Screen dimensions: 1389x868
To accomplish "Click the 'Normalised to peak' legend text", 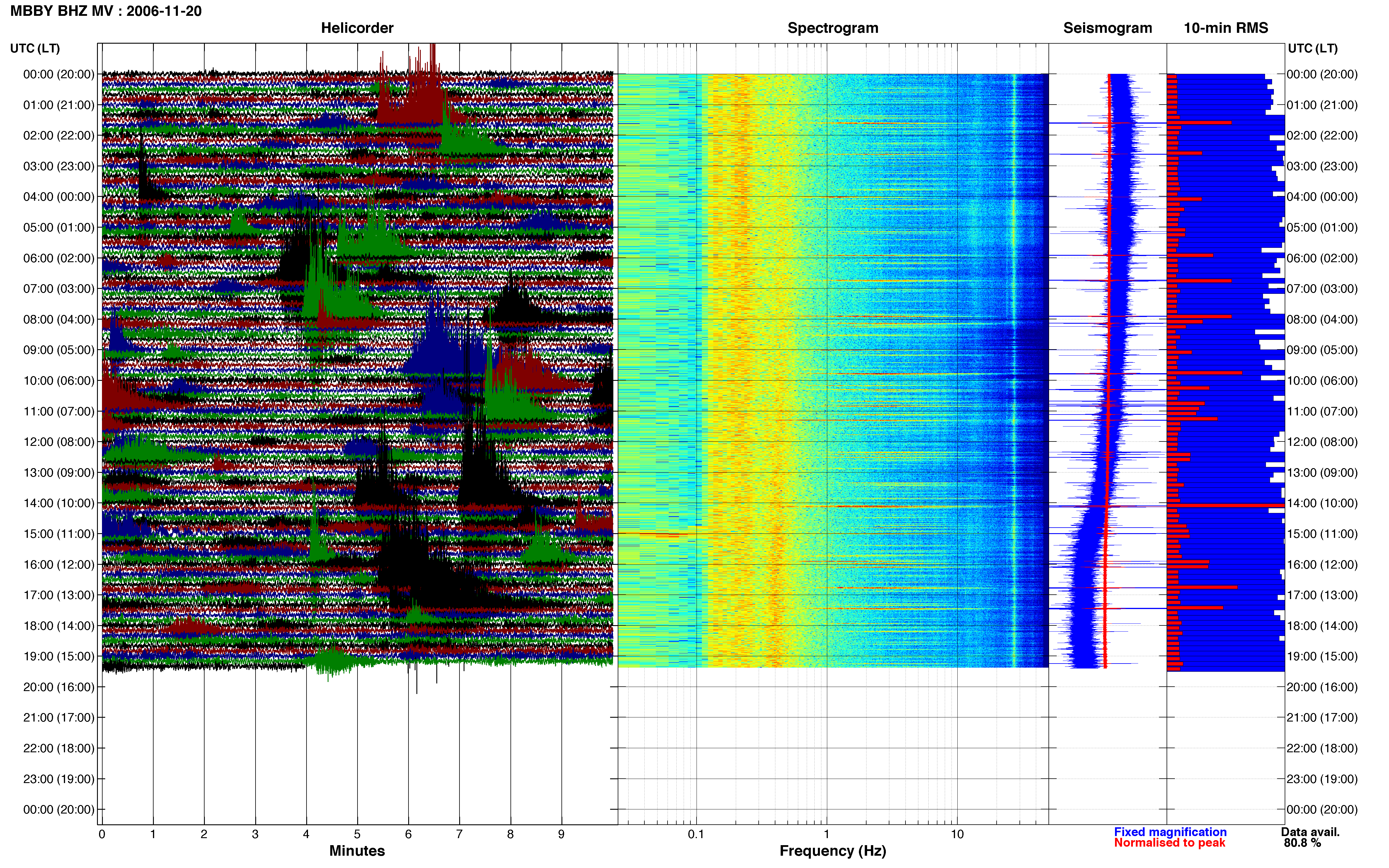I will [1170, 843].
